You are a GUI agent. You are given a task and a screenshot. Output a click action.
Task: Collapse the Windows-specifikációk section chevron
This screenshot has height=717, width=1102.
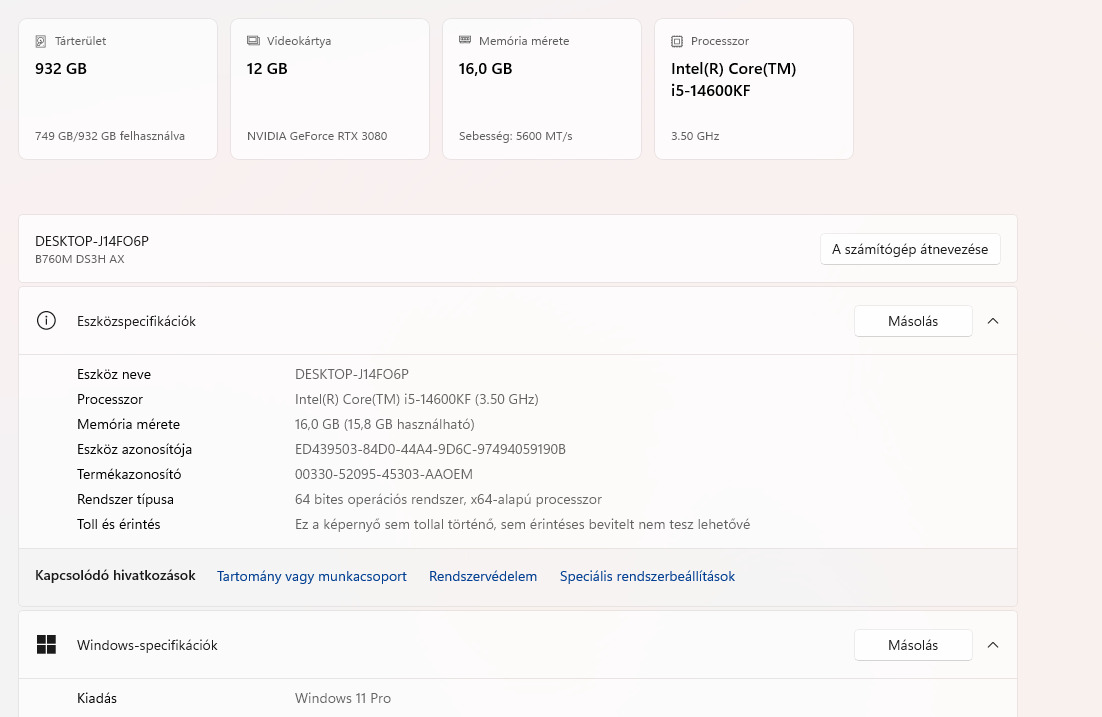993,645
